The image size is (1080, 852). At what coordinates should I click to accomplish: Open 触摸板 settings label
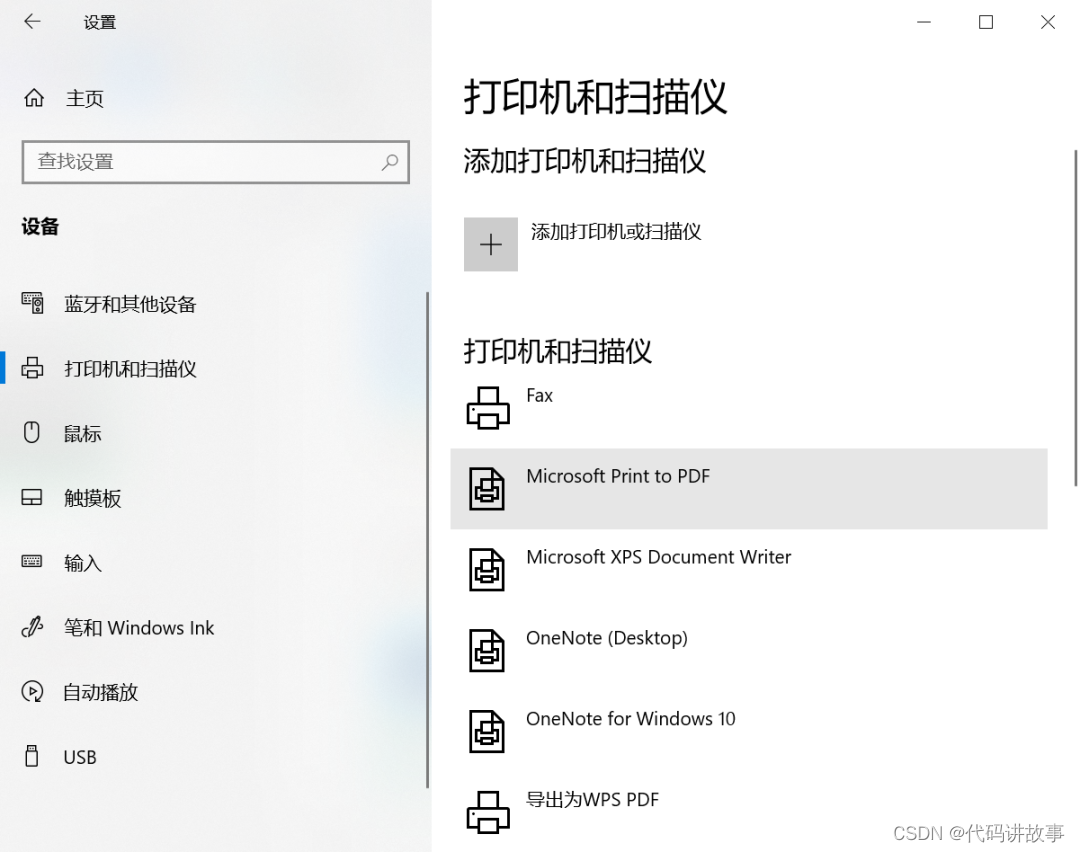92,498
